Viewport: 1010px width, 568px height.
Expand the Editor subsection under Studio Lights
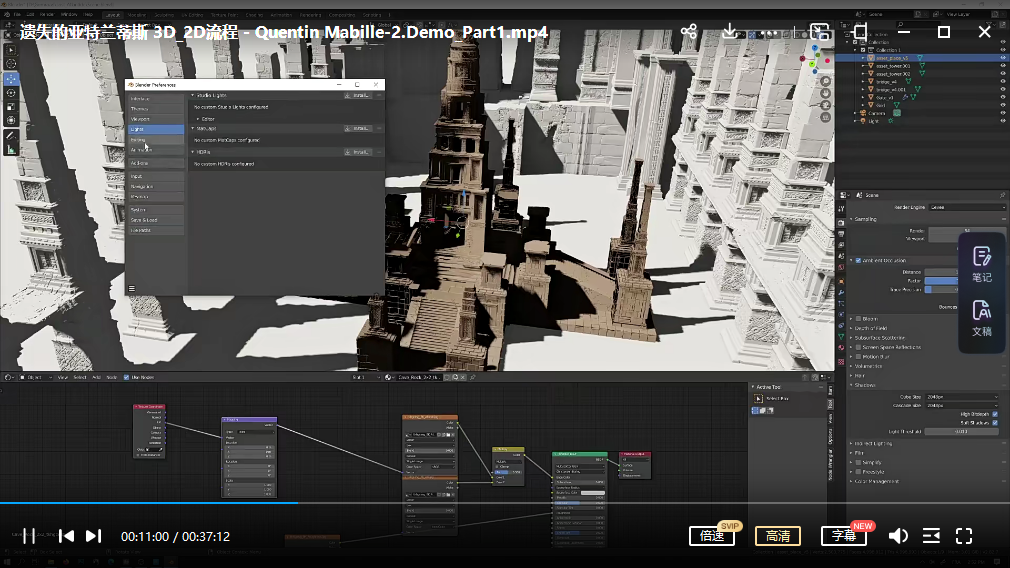(198, 119)
